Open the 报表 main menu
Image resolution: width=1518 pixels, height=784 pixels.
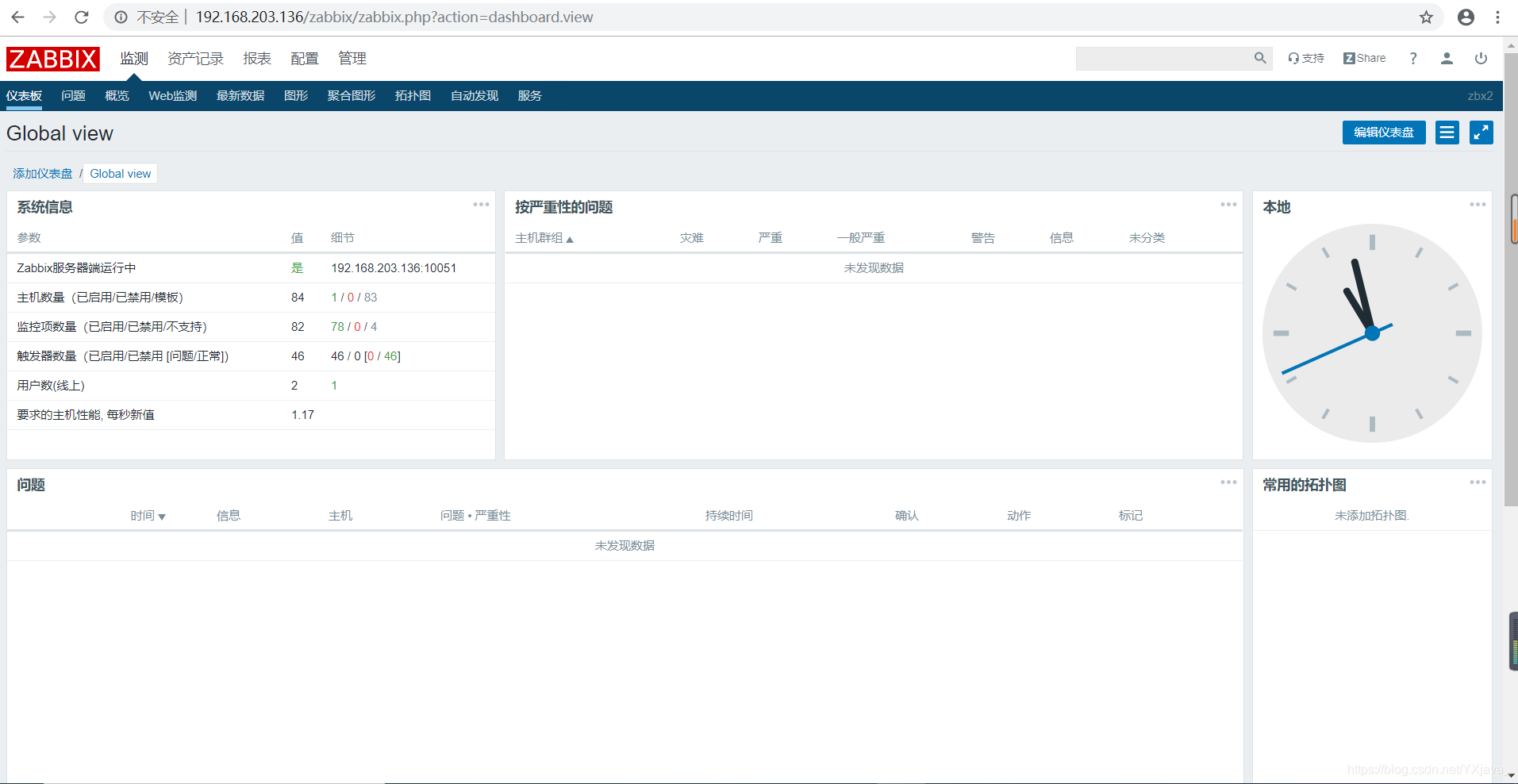point(257,59)
